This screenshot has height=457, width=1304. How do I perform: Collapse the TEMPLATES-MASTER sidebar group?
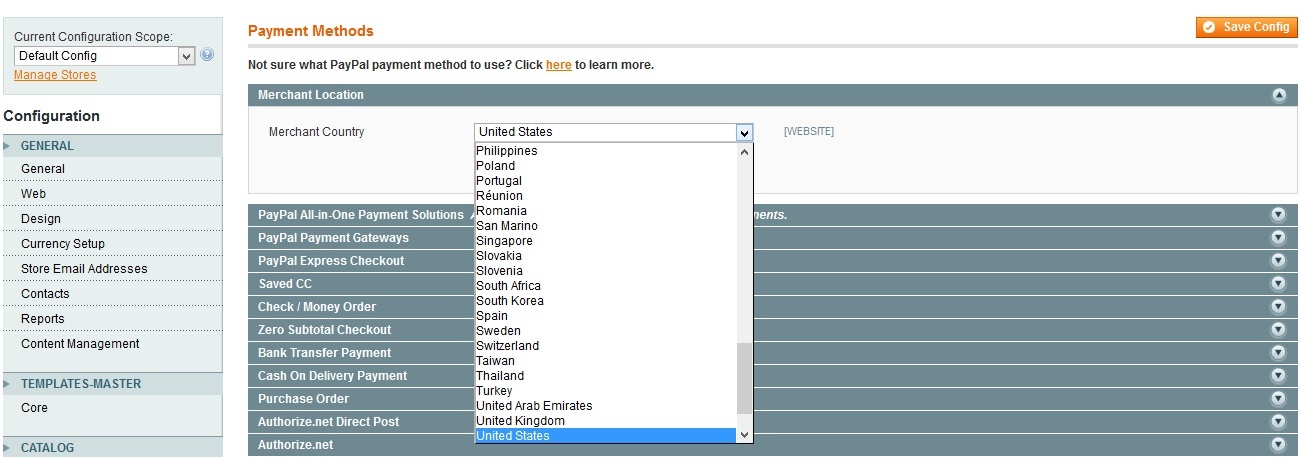click(x=111, y=384)
